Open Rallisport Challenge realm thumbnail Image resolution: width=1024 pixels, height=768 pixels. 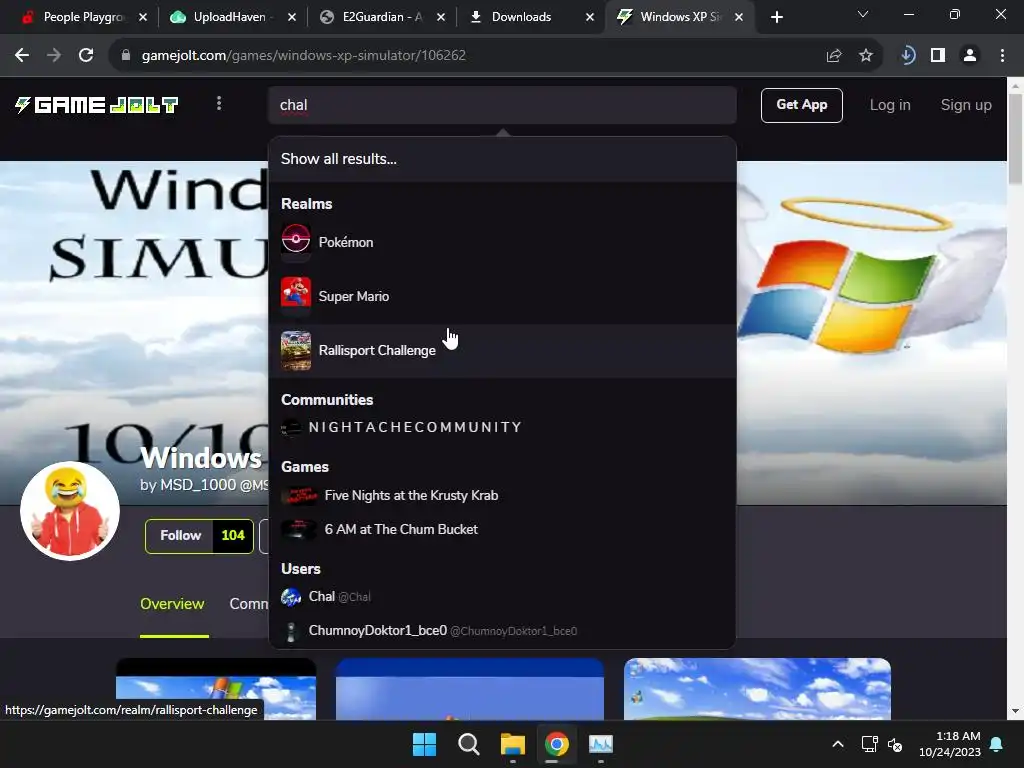pyautogui.click(x=296, y=351)
